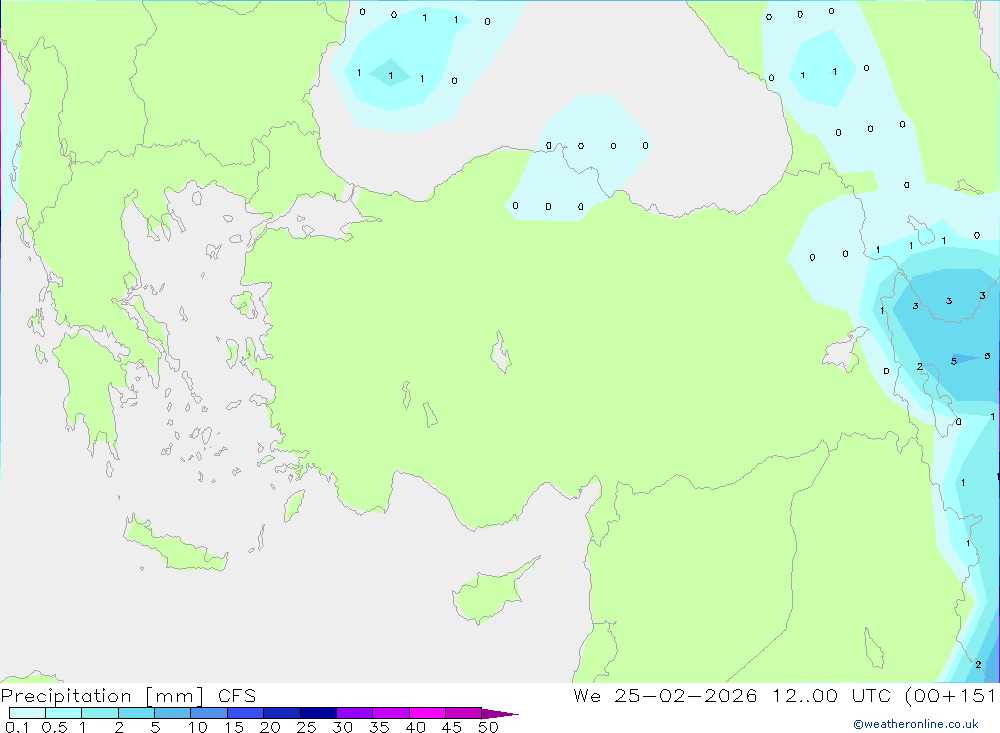1000x733 pixels.
Task: Select the 'Precipitation [mm] CFS' title text
Action: click(128, 695)
